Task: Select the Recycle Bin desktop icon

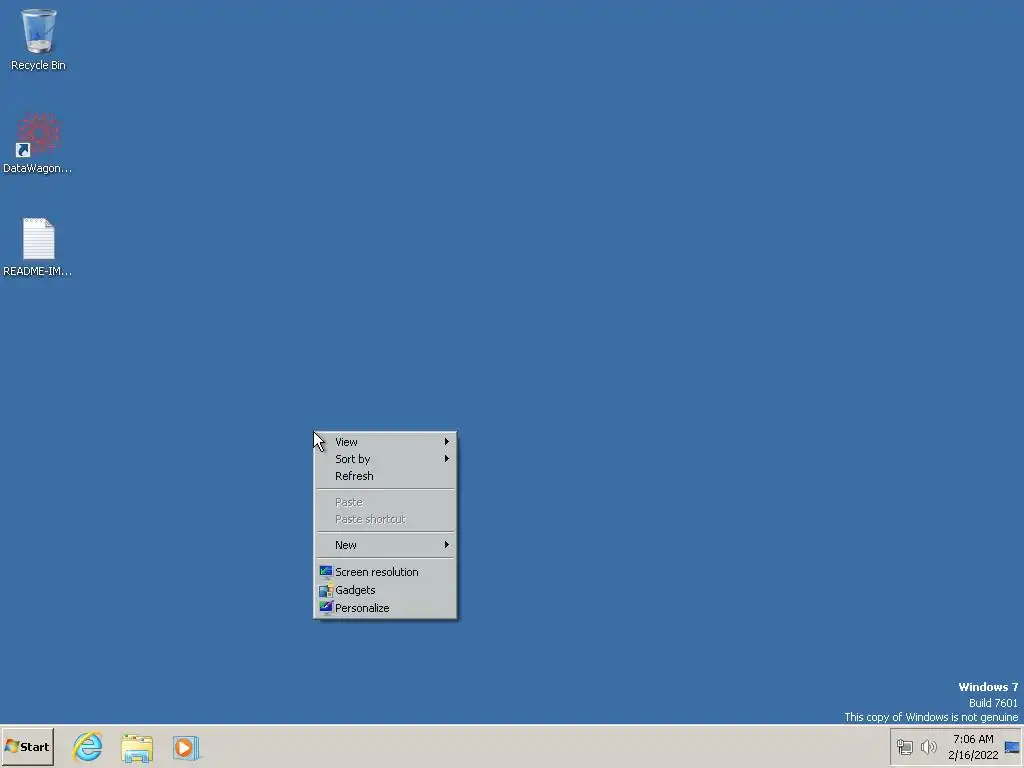Action: [38, 39]
